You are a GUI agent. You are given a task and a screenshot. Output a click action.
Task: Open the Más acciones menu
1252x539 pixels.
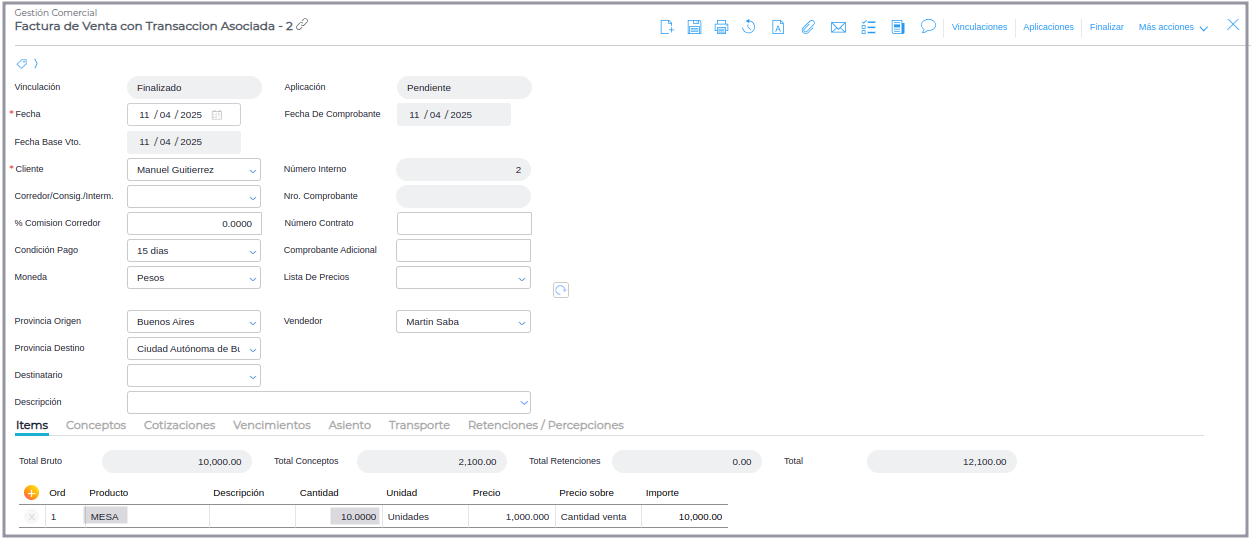click(x=1173, y=27)
